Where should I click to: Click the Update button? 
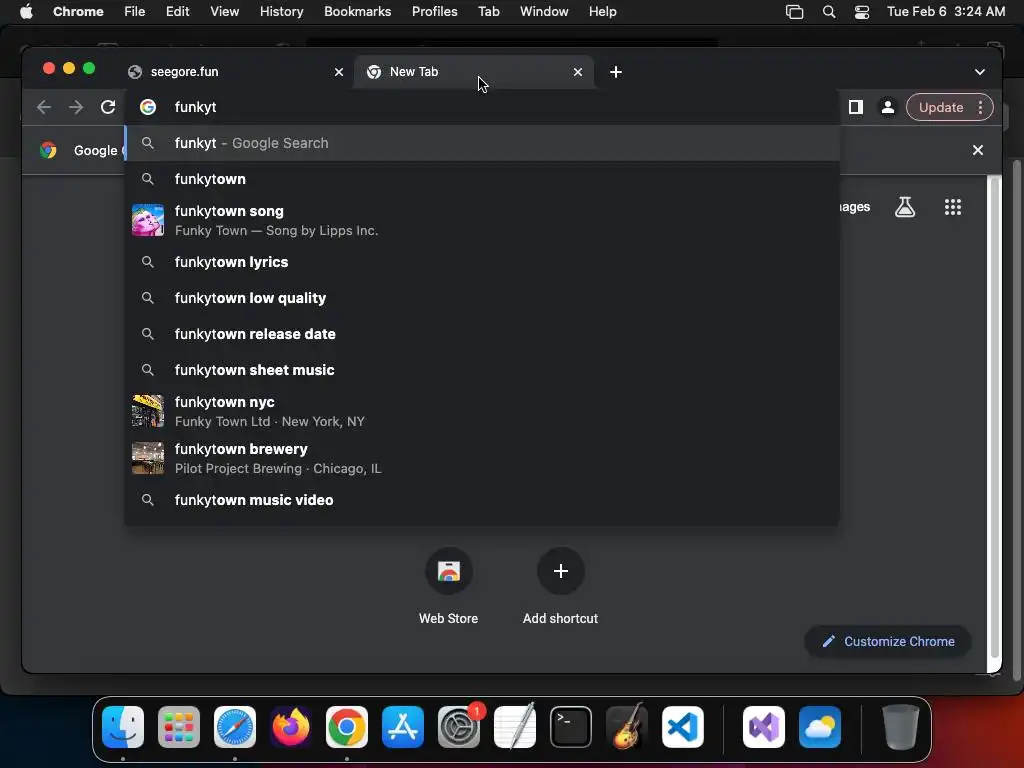(x=940, y=107)
